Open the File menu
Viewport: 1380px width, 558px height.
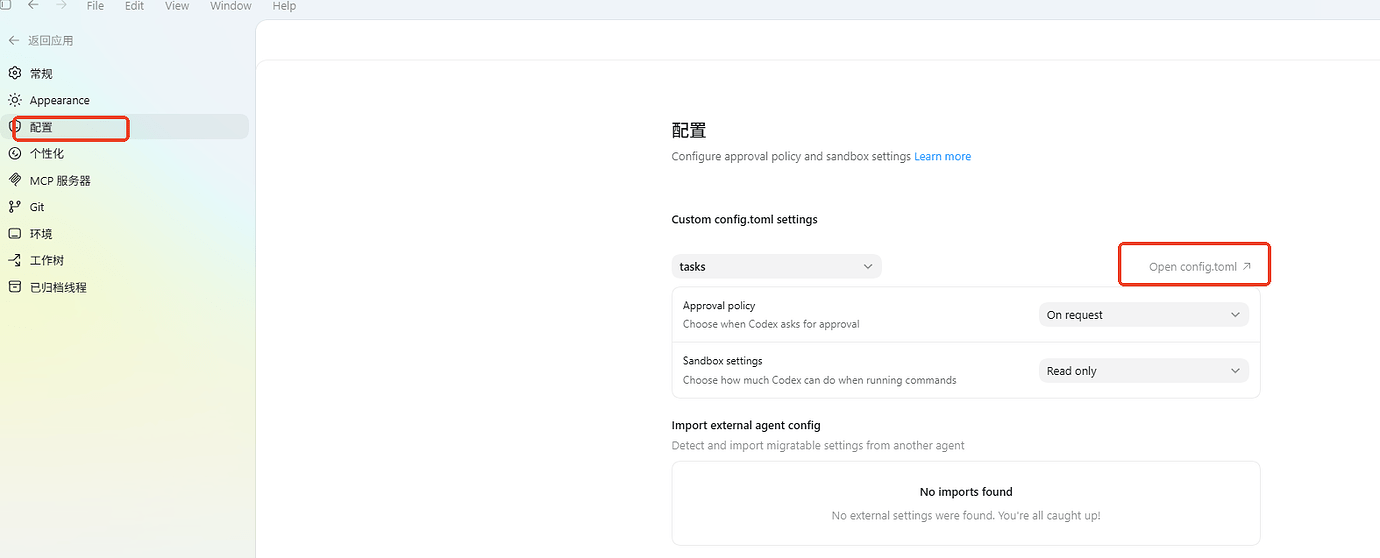[x=95, y=6]
